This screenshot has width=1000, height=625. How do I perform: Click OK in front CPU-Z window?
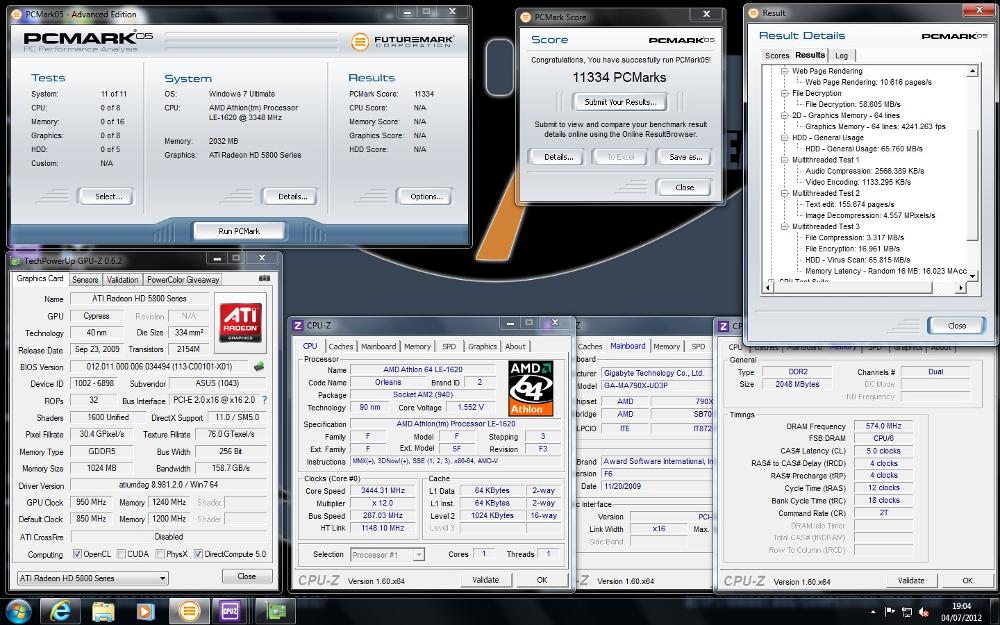click(x=541, y=580)
